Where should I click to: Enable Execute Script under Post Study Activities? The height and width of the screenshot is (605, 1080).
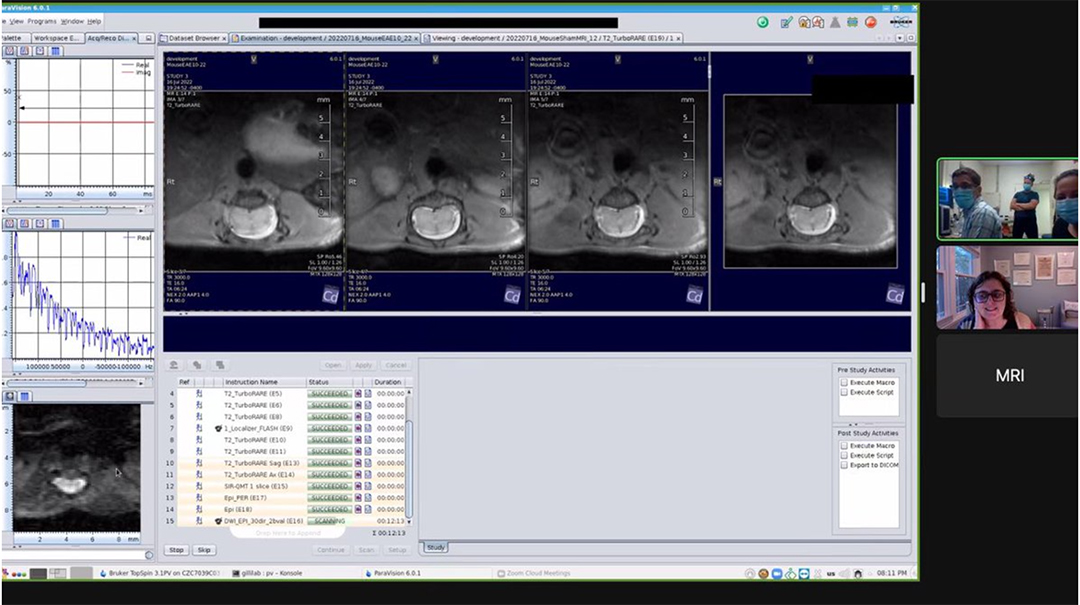pos(845,455)
